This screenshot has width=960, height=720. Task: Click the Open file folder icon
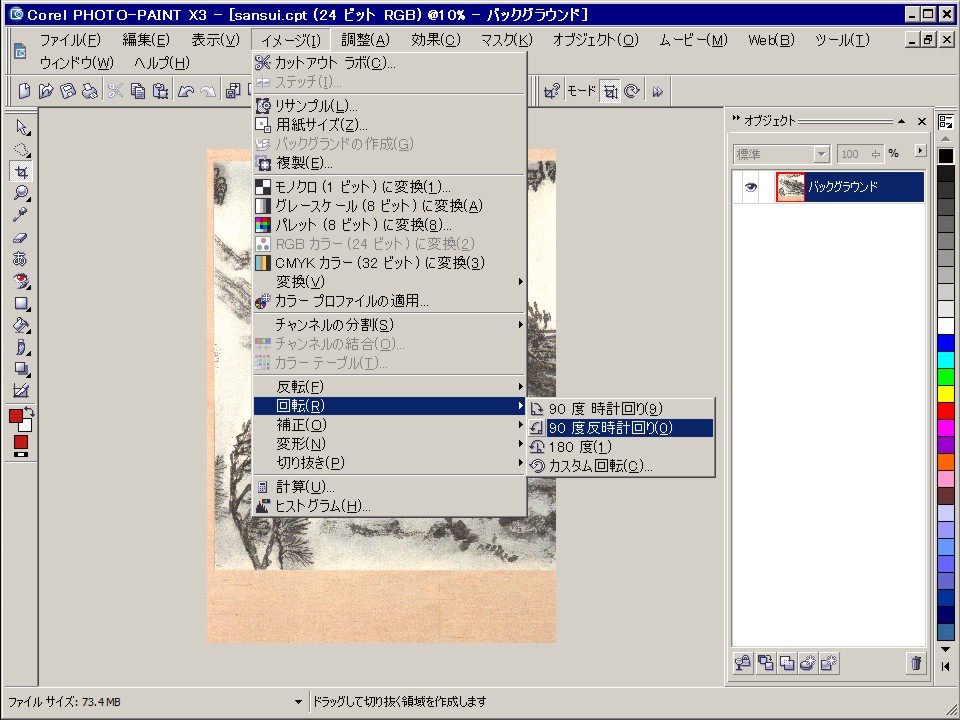point(46,91)
